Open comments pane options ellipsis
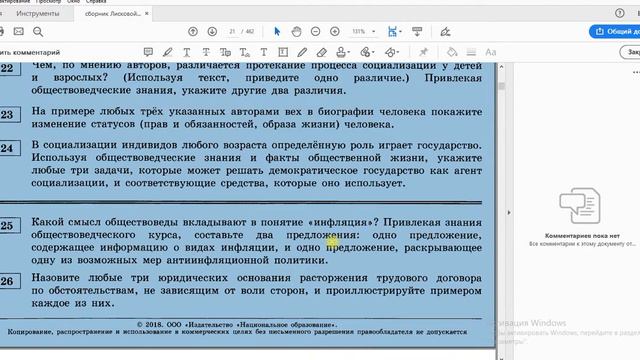The height and width of the screenshot is (360, 640). [636, 72]
